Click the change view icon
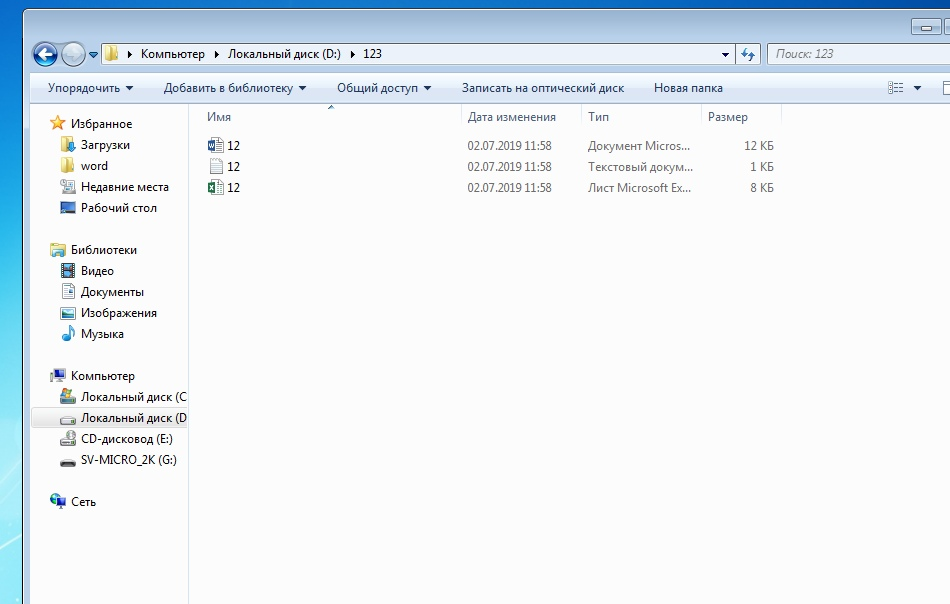The width and height of the screenshot is (950, 604). [x=895, y=88]
